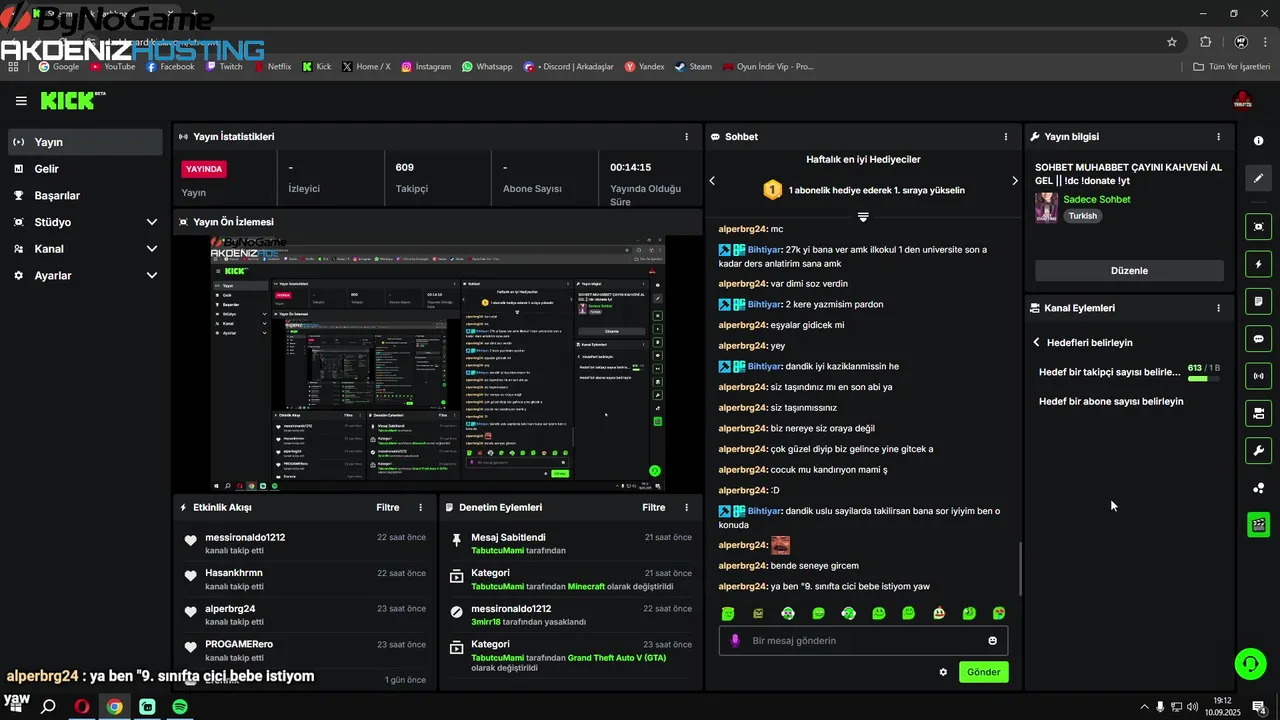Open Yayın section in sidebar
Image resolution: width=1280 pixels, height=720 pixels.
[85, 142]
